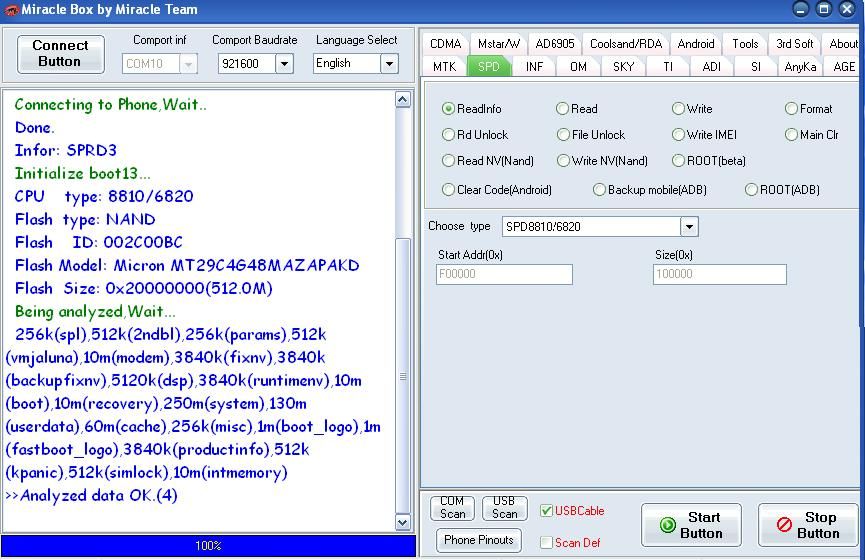Click the USB Scan button
The height and width of the screenshot is (560, 865).
click(504, 508)
